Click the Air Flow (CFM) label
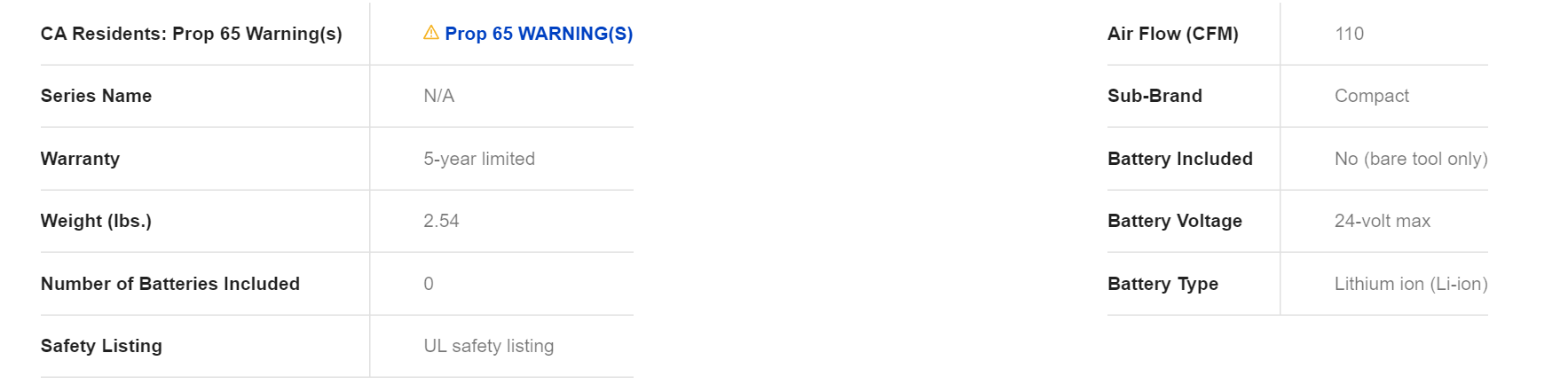Viewport: 1568px width, 392px height. [x=1173, y=34]
